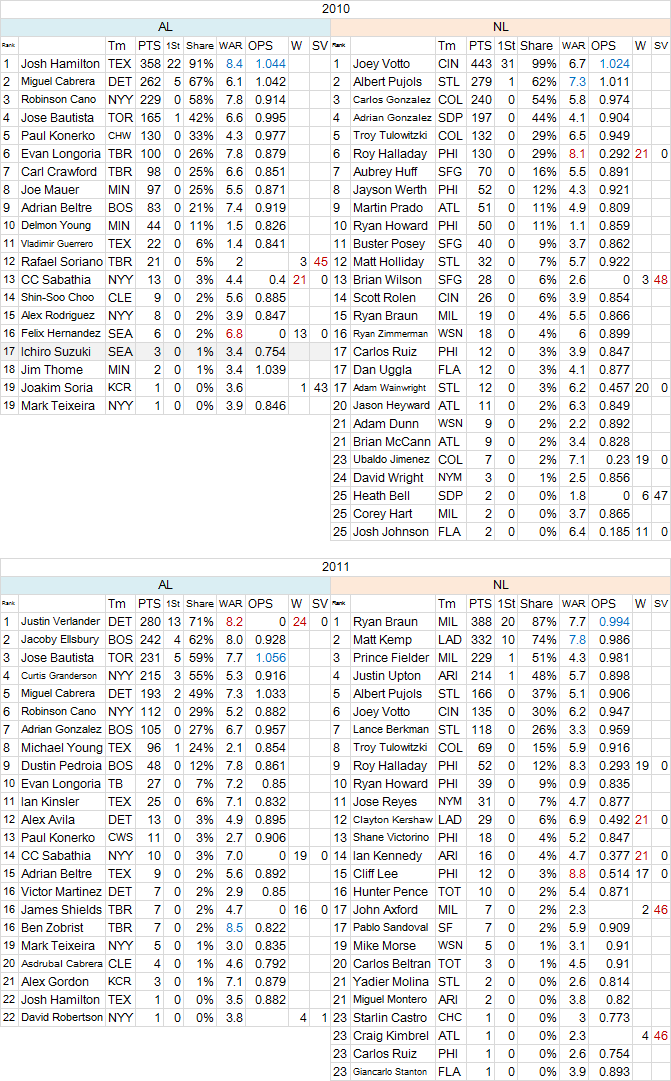Select the Ichiro Suzuki name cell
671x1081 pixels.
61,352
